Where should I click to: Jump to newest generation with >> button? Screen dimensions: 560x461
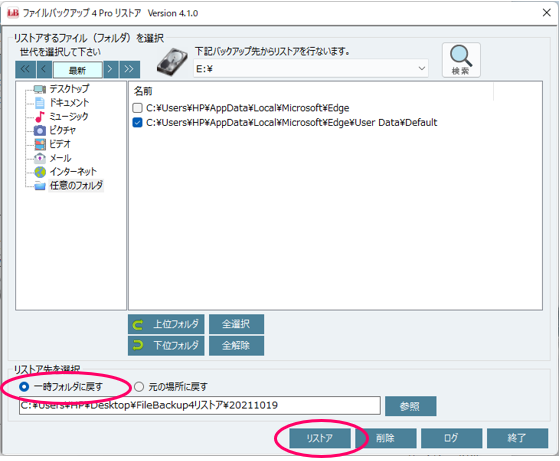click(130, 69)
